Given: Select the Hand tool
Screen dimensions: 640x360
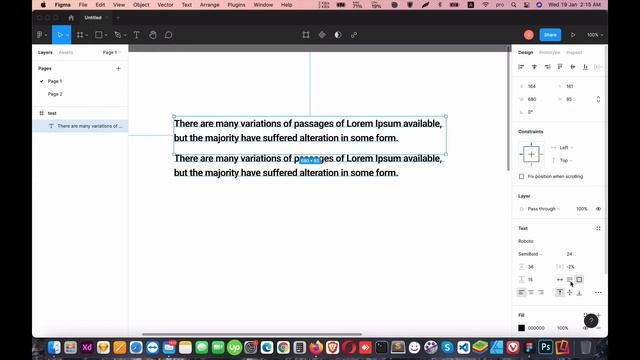Looking at the screenshot, I should pyautogui.click(x=153, y=35).
